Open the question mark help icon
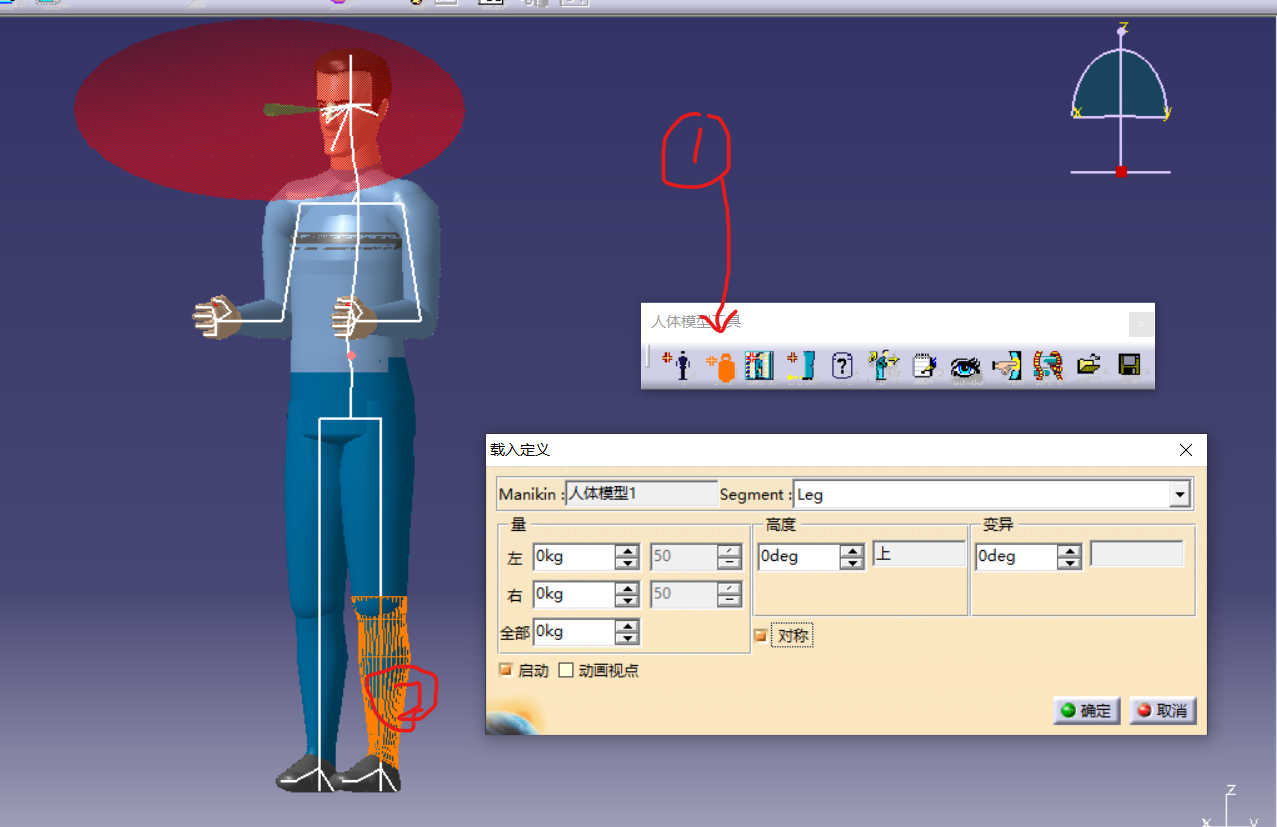This screenshot has height=827, width=1277. (842, 365)
